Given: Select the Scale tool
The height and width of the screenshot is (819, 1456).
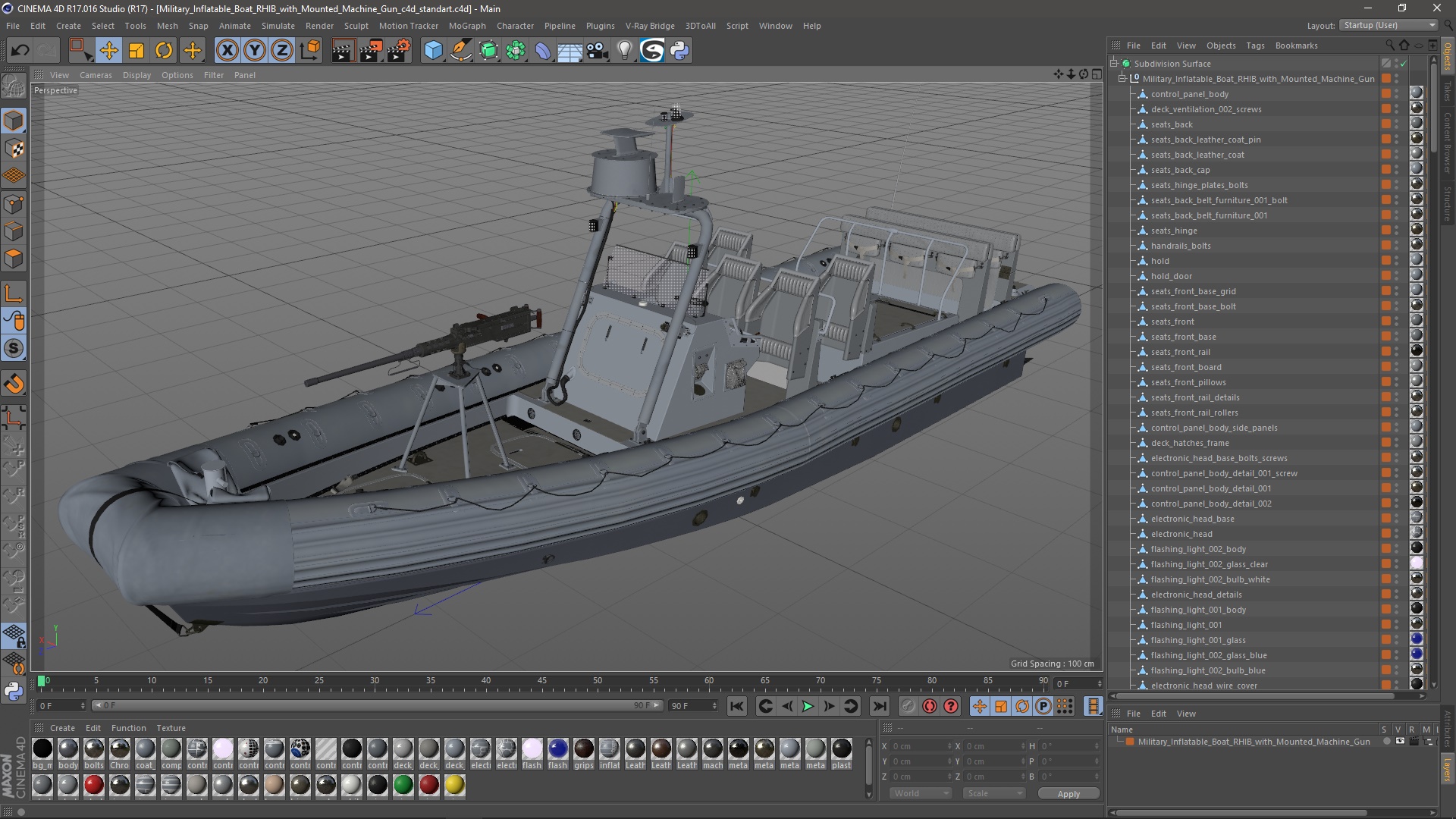Looking at the screenshot, I should (136, 51).
